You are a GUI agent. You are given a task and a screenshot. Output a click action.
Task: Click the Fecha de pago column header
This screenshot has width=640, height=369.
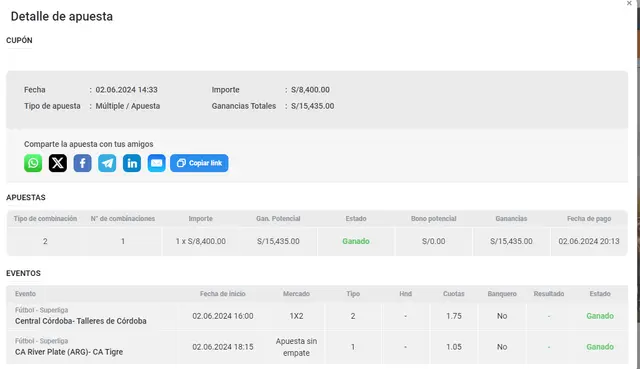click(x=589, y=219)
